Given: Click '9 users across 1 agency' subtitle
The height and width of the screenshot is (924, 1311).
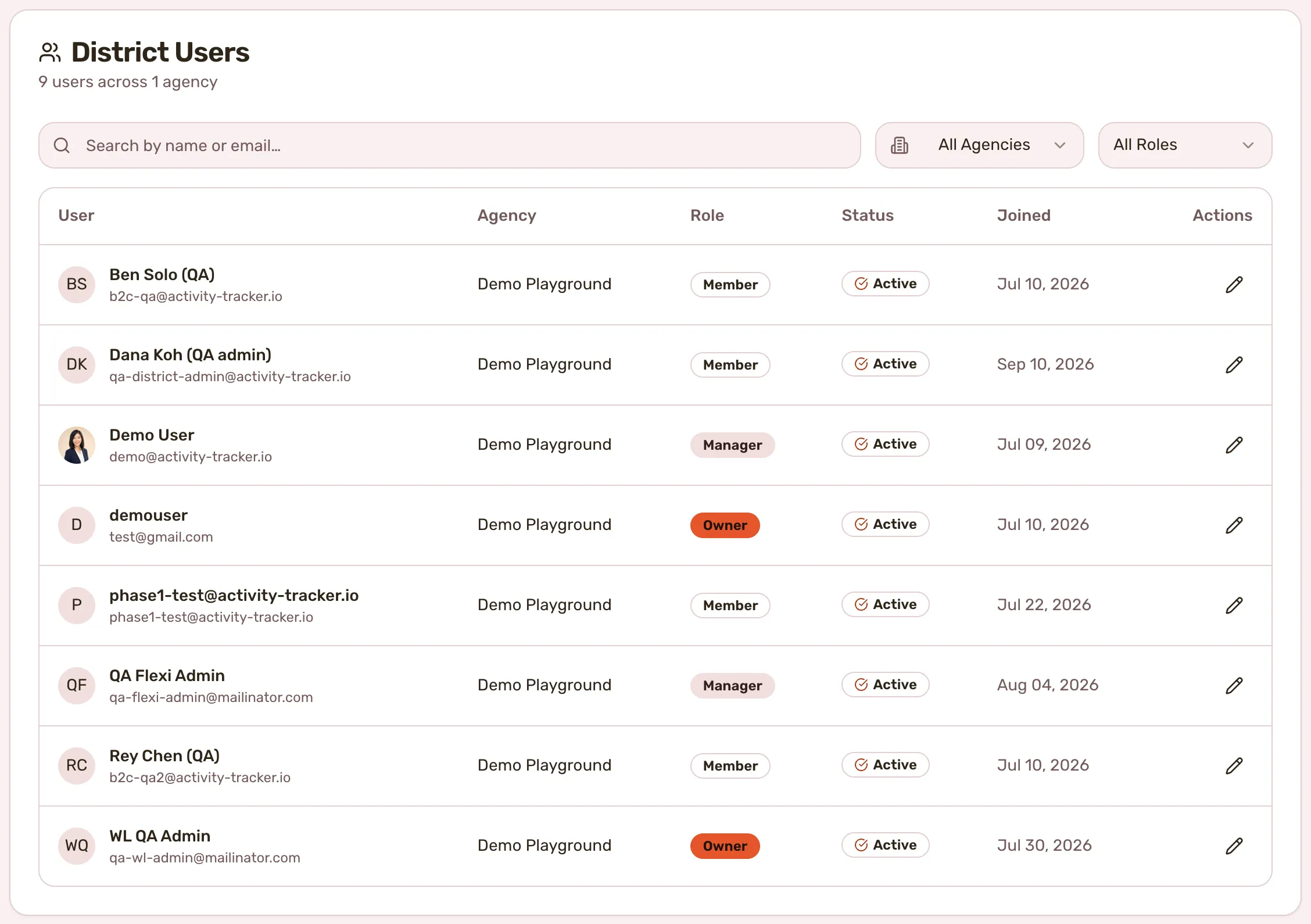Looking at the screenshot, I should 128,82.
